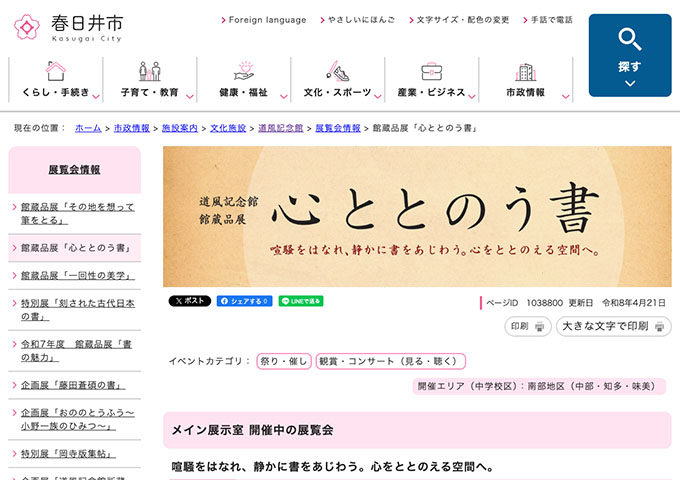The image size is (680, 480).
Task: Click the 更新日 令和8年4月21日 text
Action: [x=617, y=303]
